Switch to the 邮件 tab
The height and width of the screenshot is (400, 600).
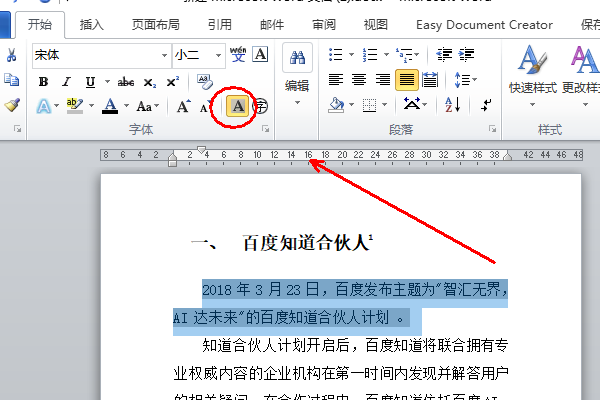[272, 25]
